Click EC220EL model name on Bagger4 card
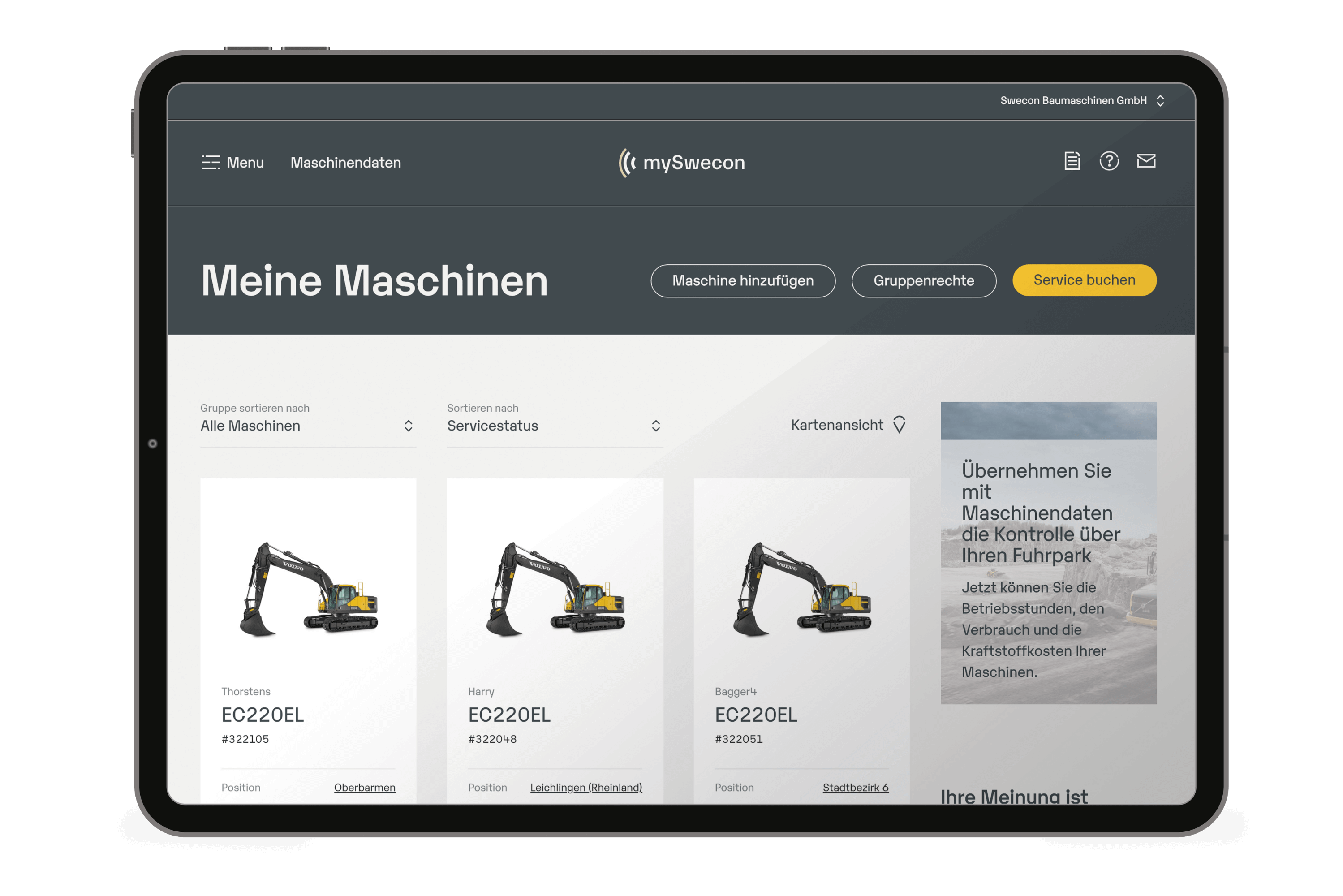 [x=756, y=715]
